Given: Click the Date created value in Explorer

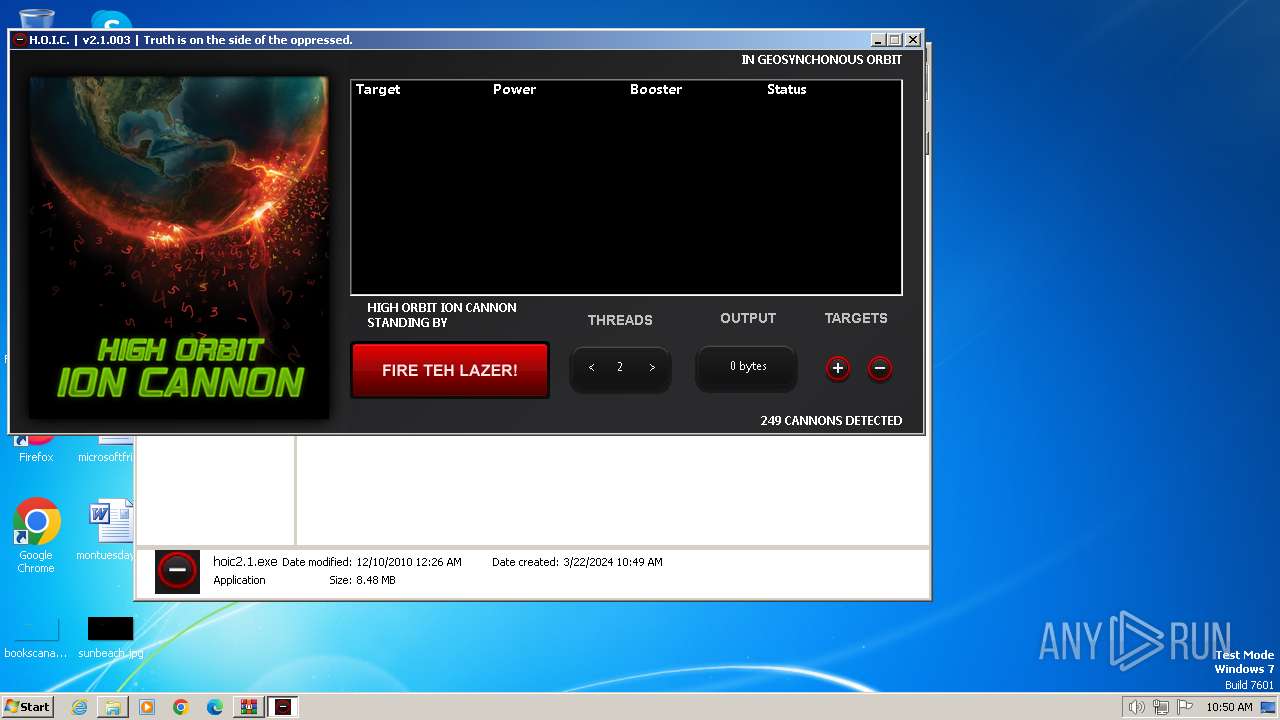Looking at the screenshot, I should tap(613, 563).
